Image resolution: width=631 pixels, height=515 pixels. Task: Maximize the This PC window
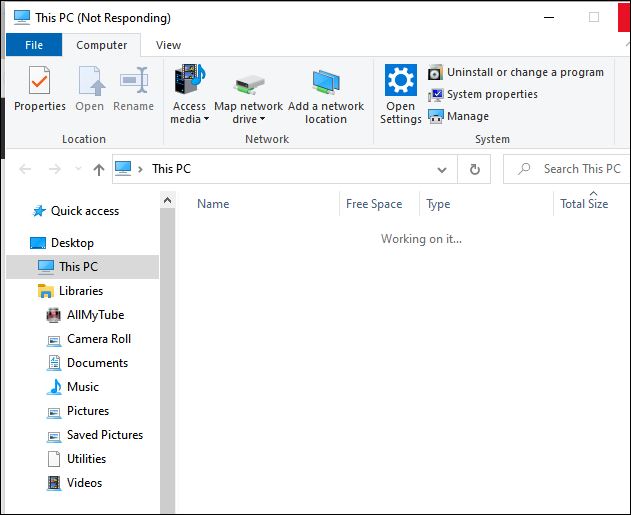click(x=594, y=17)
